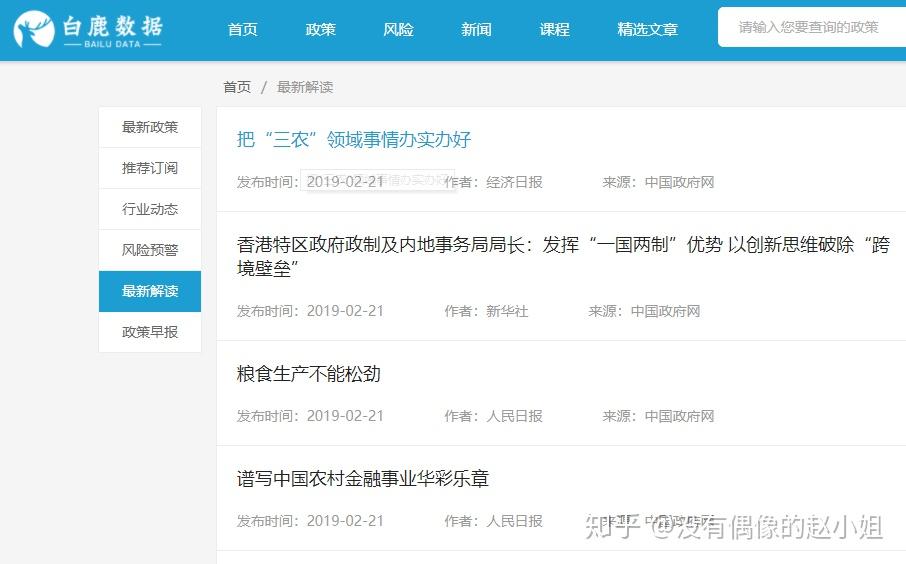The image size is (906, 564).
Task: Select 行业动态 in the sidebar
Action: click(150, 209)
